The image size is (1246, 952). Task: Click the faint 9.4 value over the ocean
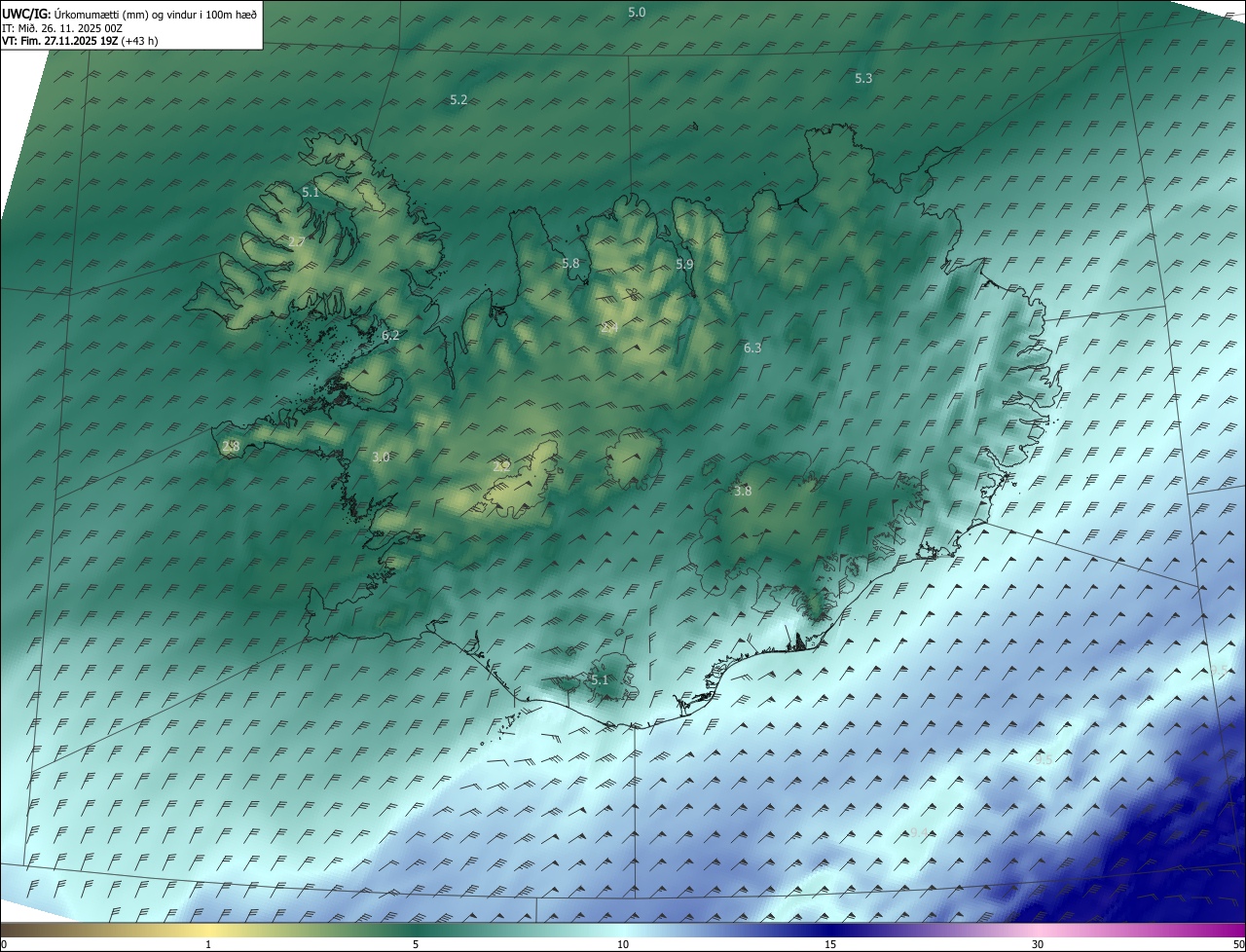(x=917, y=832)
